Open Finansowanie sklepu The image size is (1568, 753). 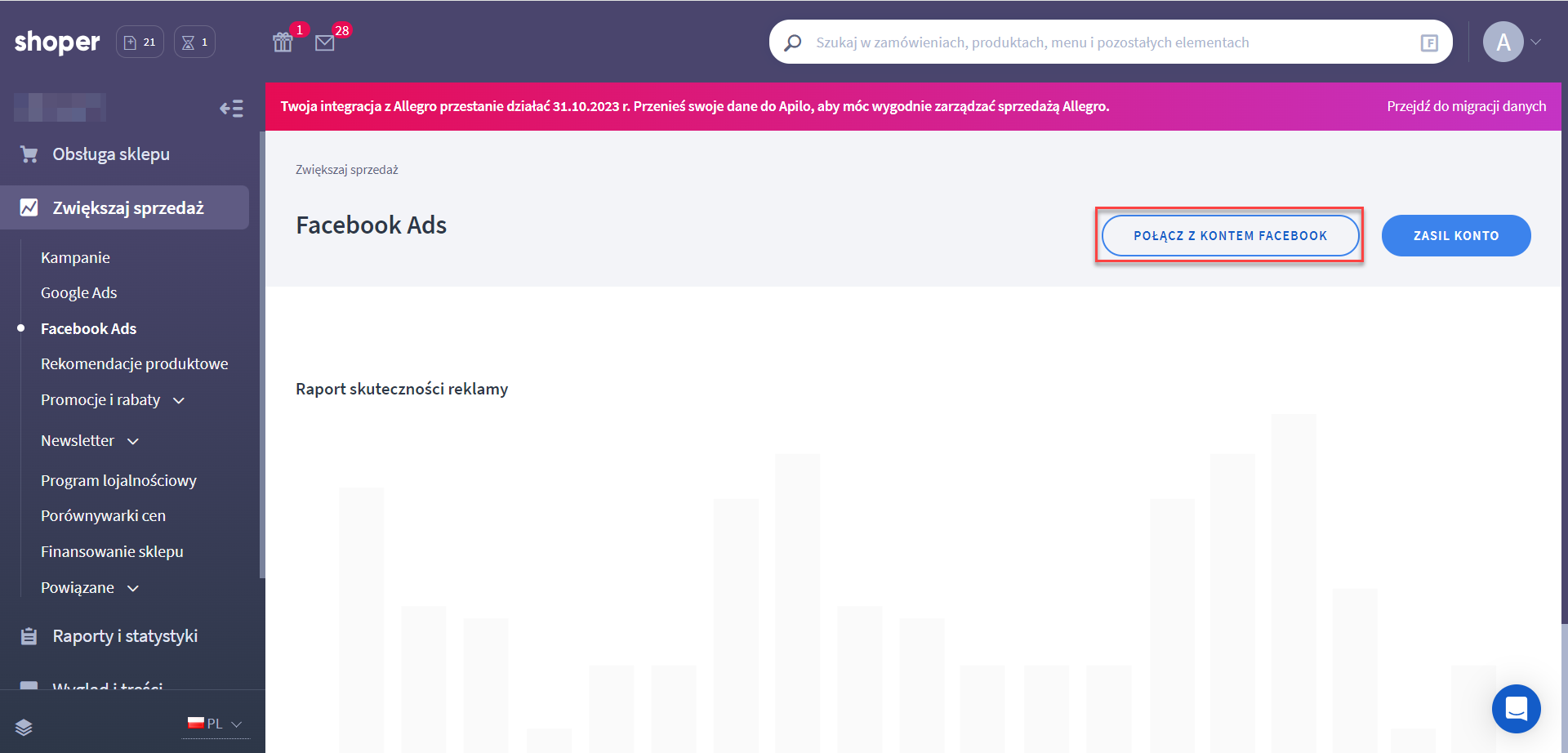click(x=112, y=552)
